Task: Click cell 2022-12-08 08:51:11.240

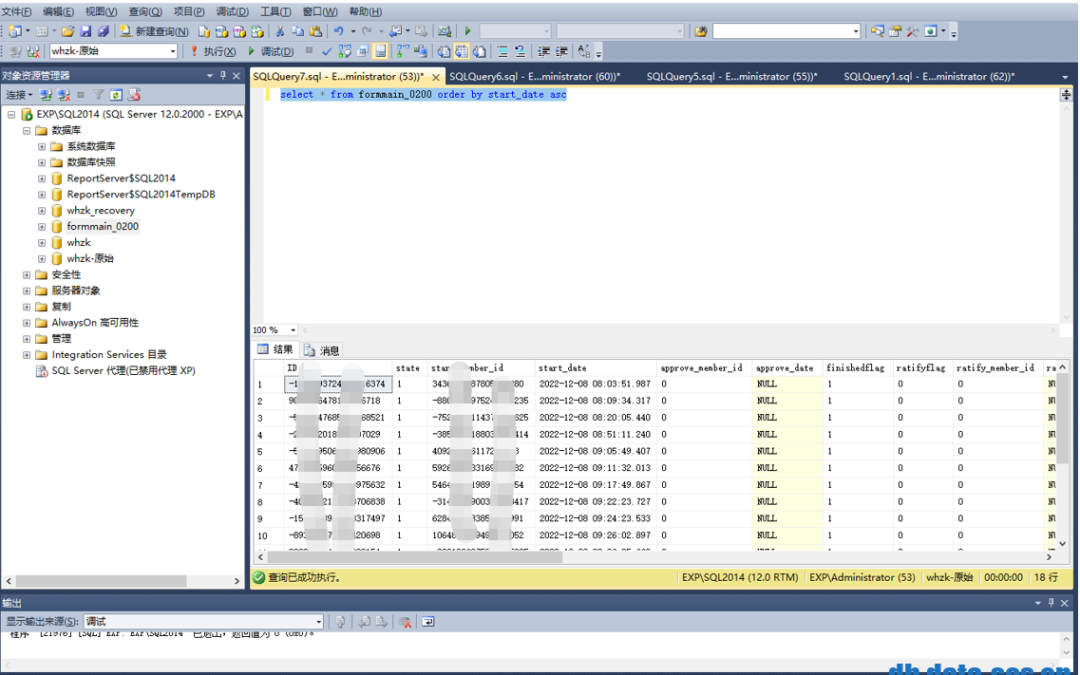Action: [x=596, y=435]
